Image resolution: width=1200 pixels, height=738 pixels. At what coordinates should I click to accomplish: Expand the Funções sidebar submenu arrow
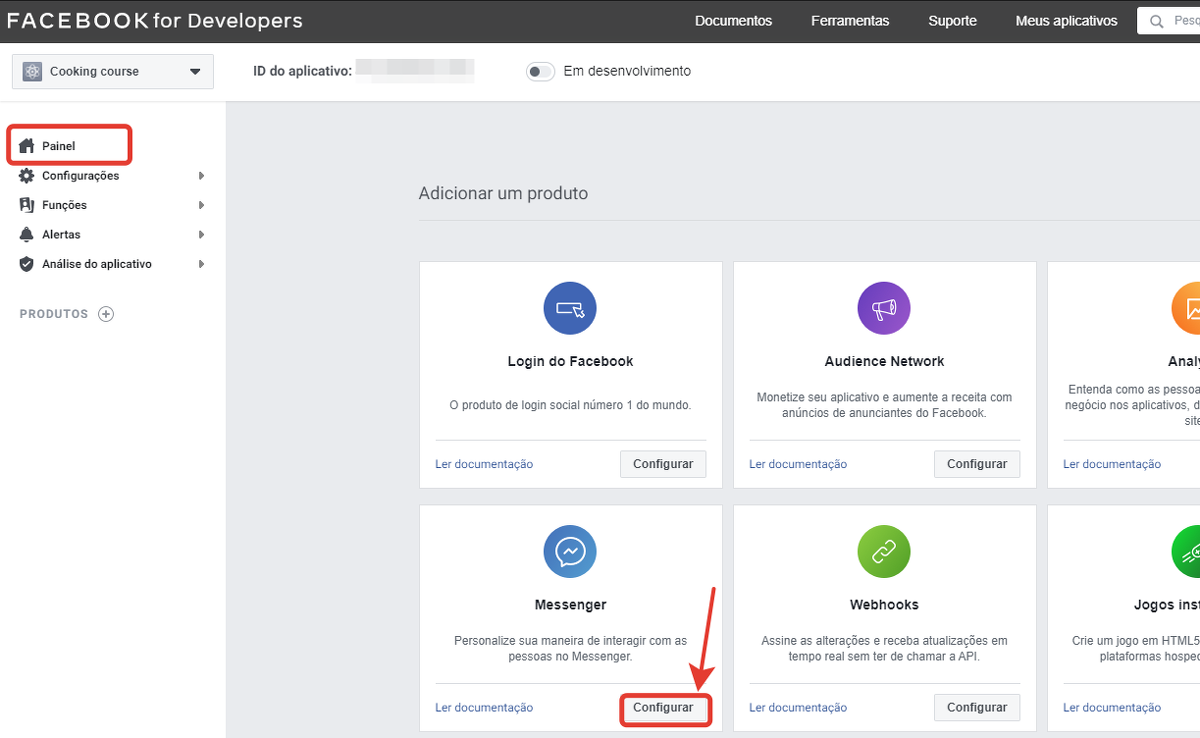tap(201, 205)
